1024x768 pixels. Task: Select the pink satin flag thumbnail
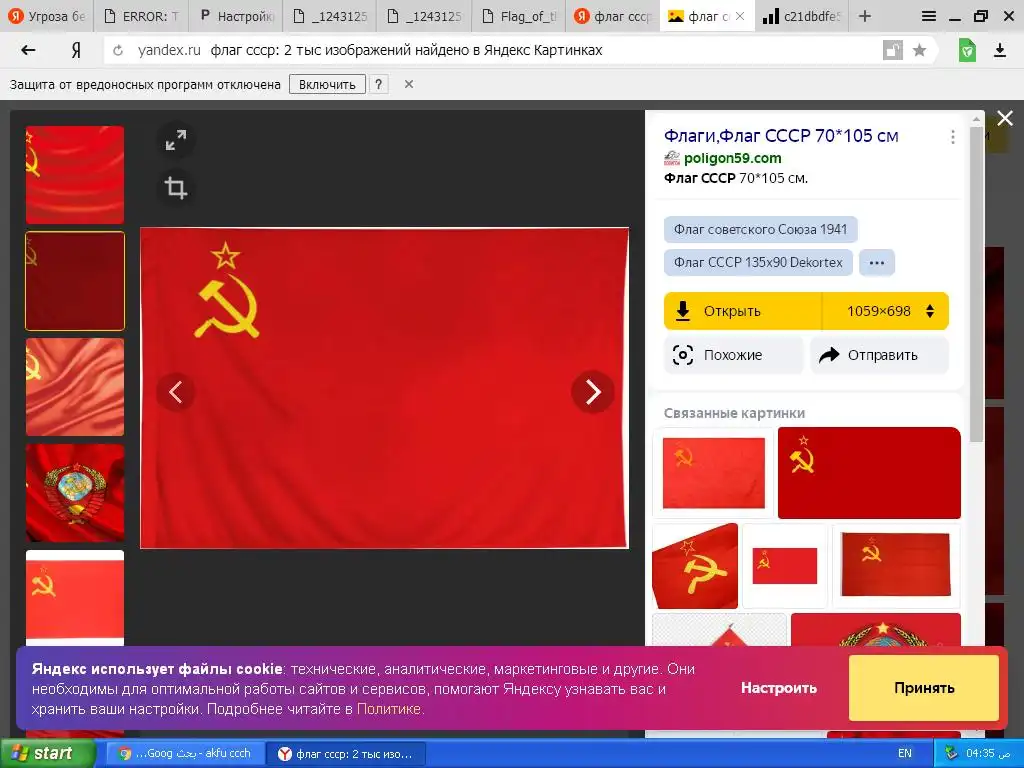coord(74,387)
